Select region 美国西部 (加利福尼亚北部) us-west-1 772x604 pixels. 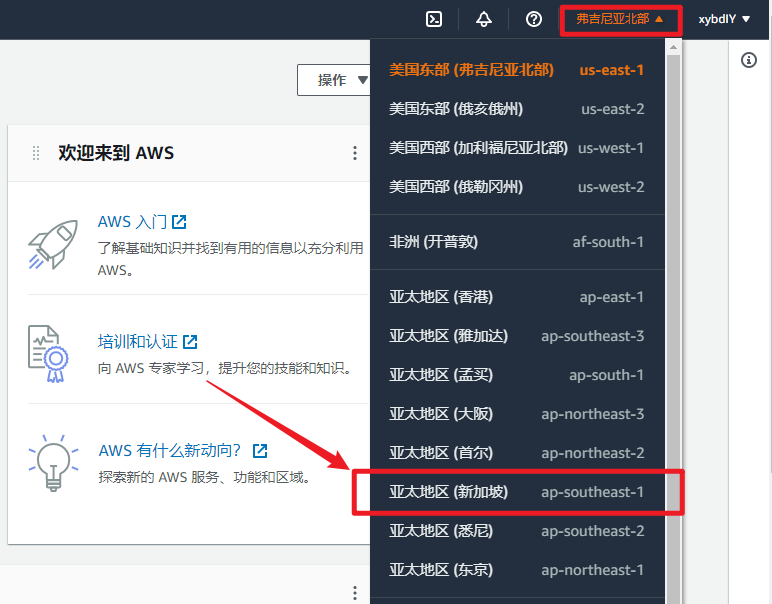pyautogui.click(x=517, y=148)
